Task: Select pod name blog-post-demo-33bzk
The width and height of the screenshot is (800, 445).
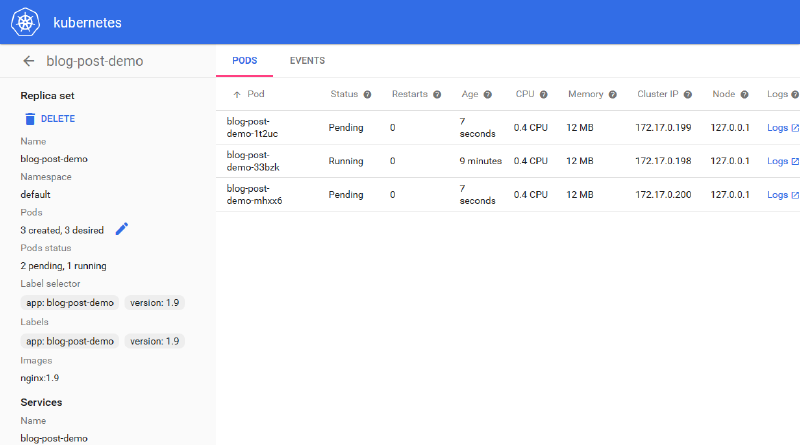Action: 253,161
